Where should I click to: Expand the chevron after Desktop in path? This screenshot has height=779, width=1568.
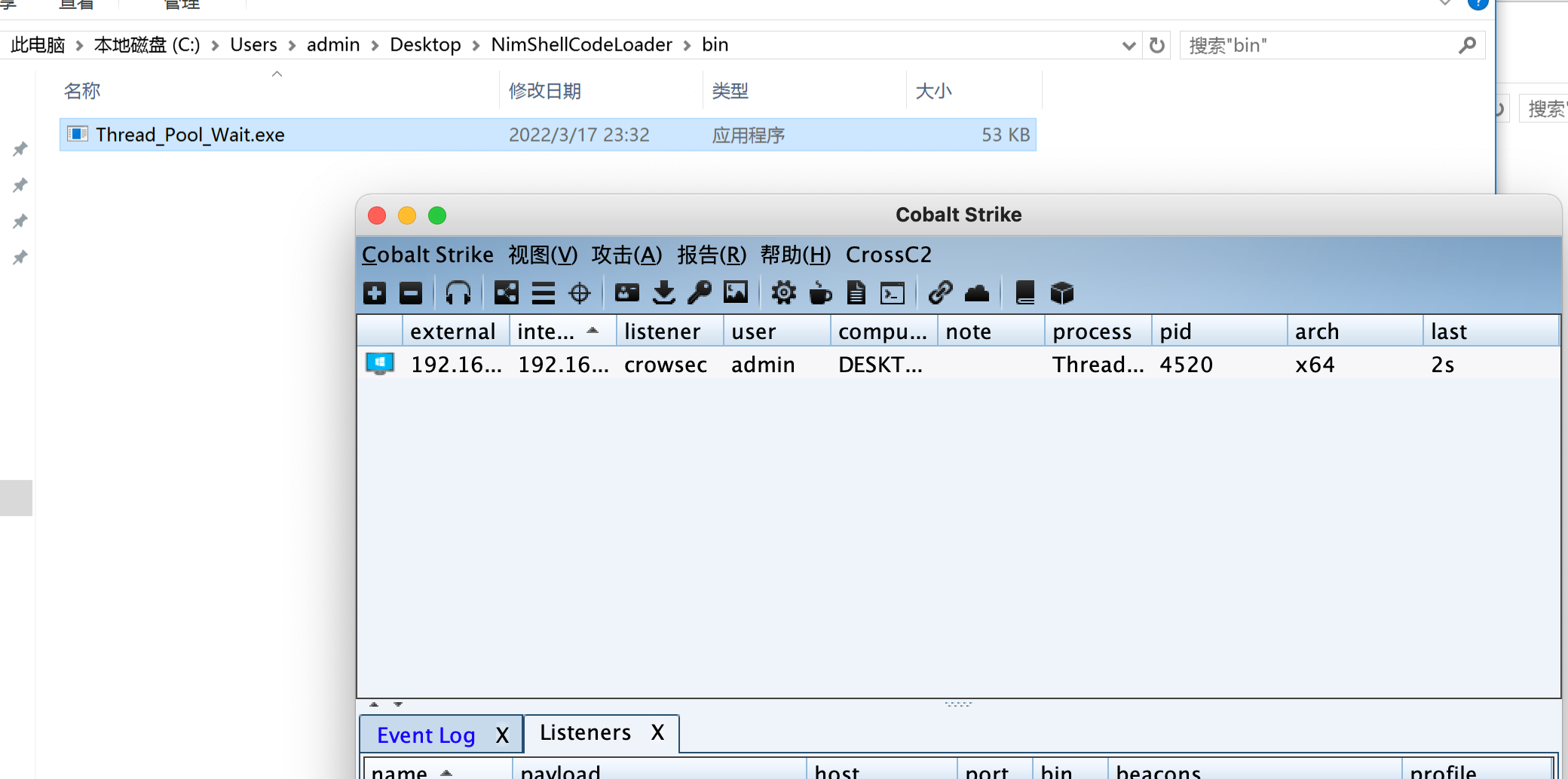[x=476, y=45]
